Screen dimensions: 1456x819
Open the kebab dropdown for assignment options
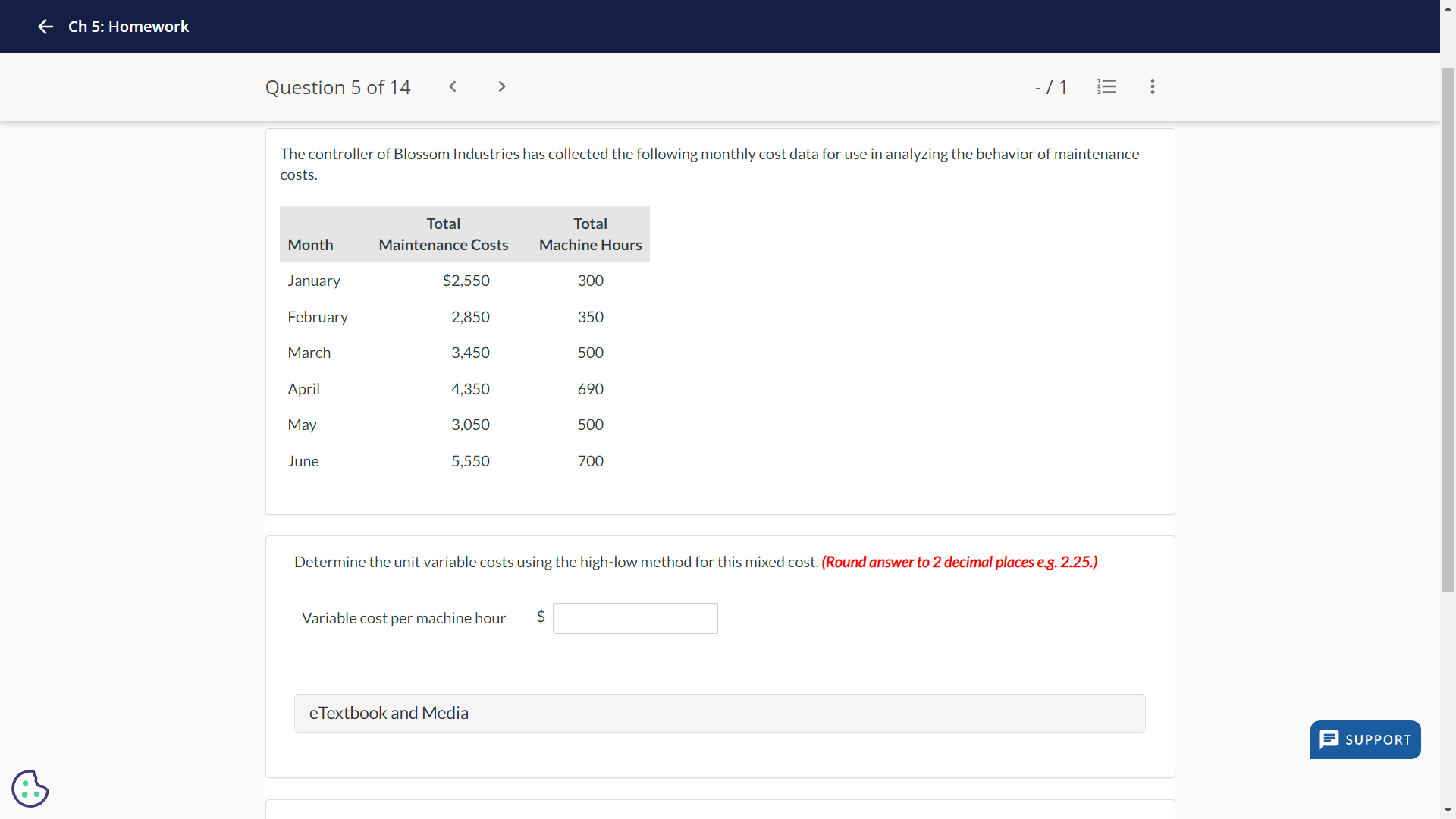[x=1152, y=86]
